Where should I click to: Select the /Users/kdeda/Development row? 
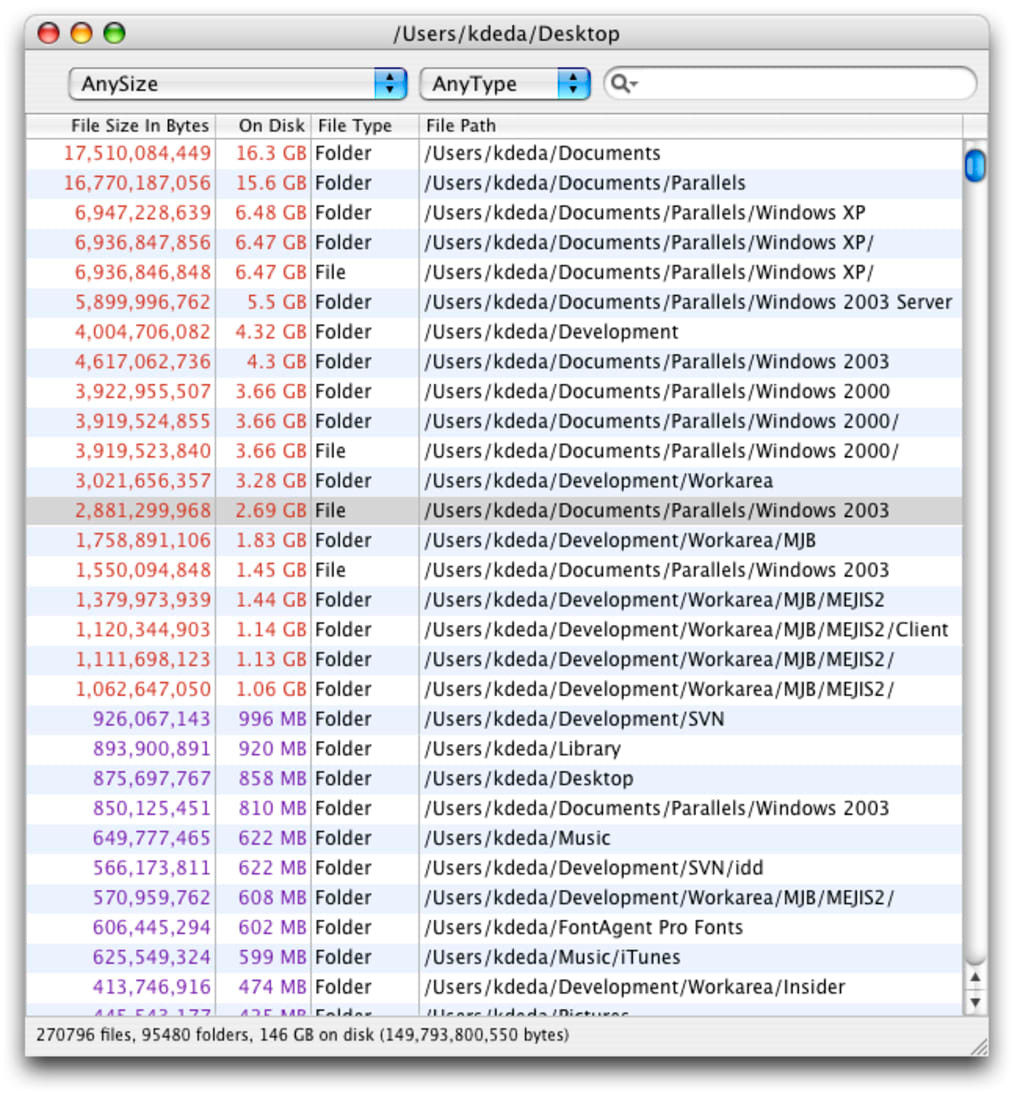pyautogui.click(x=494, y=332)
